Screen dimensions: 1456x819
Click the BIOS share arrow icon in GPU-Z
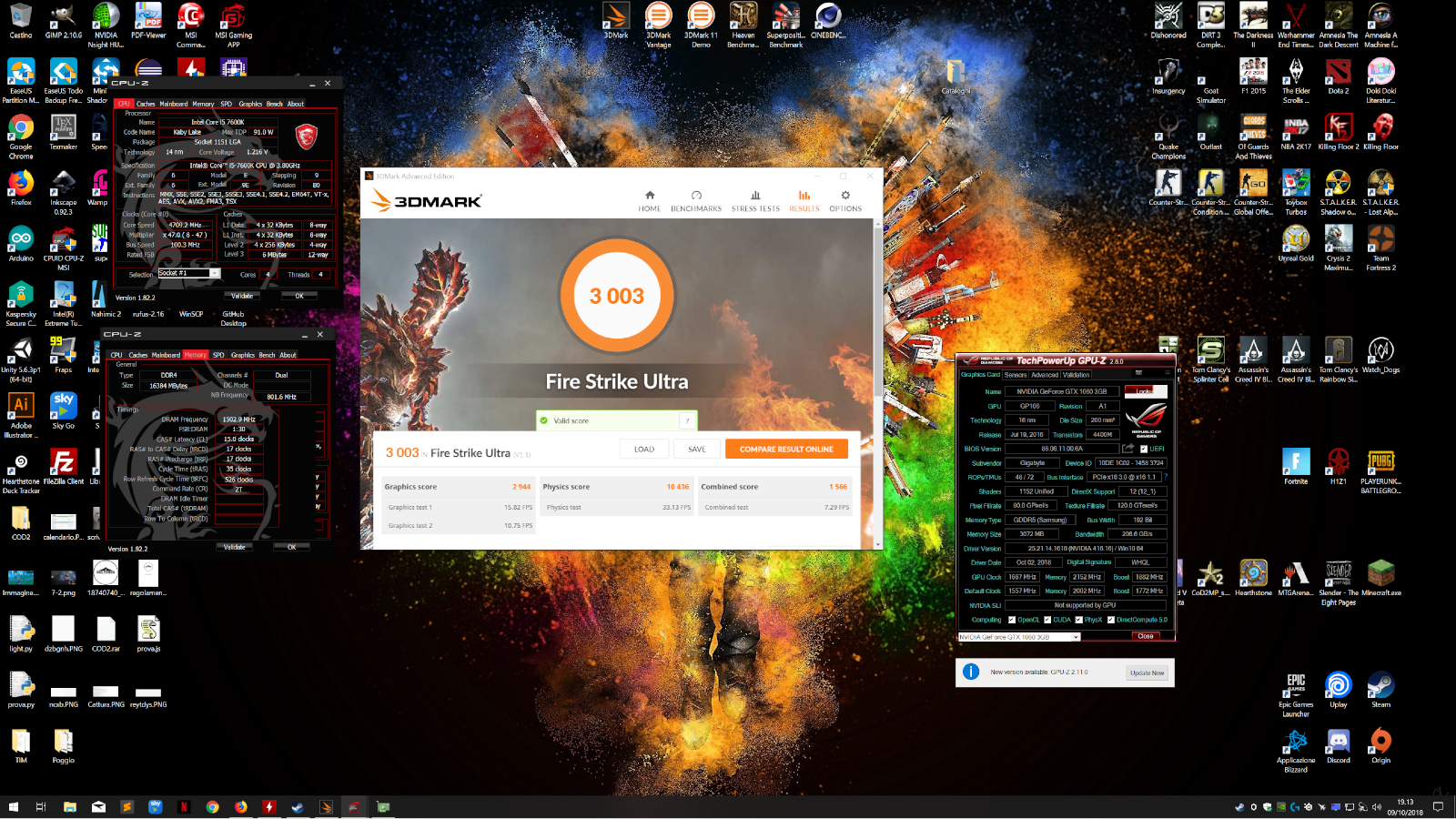(x=1128, y=449)
